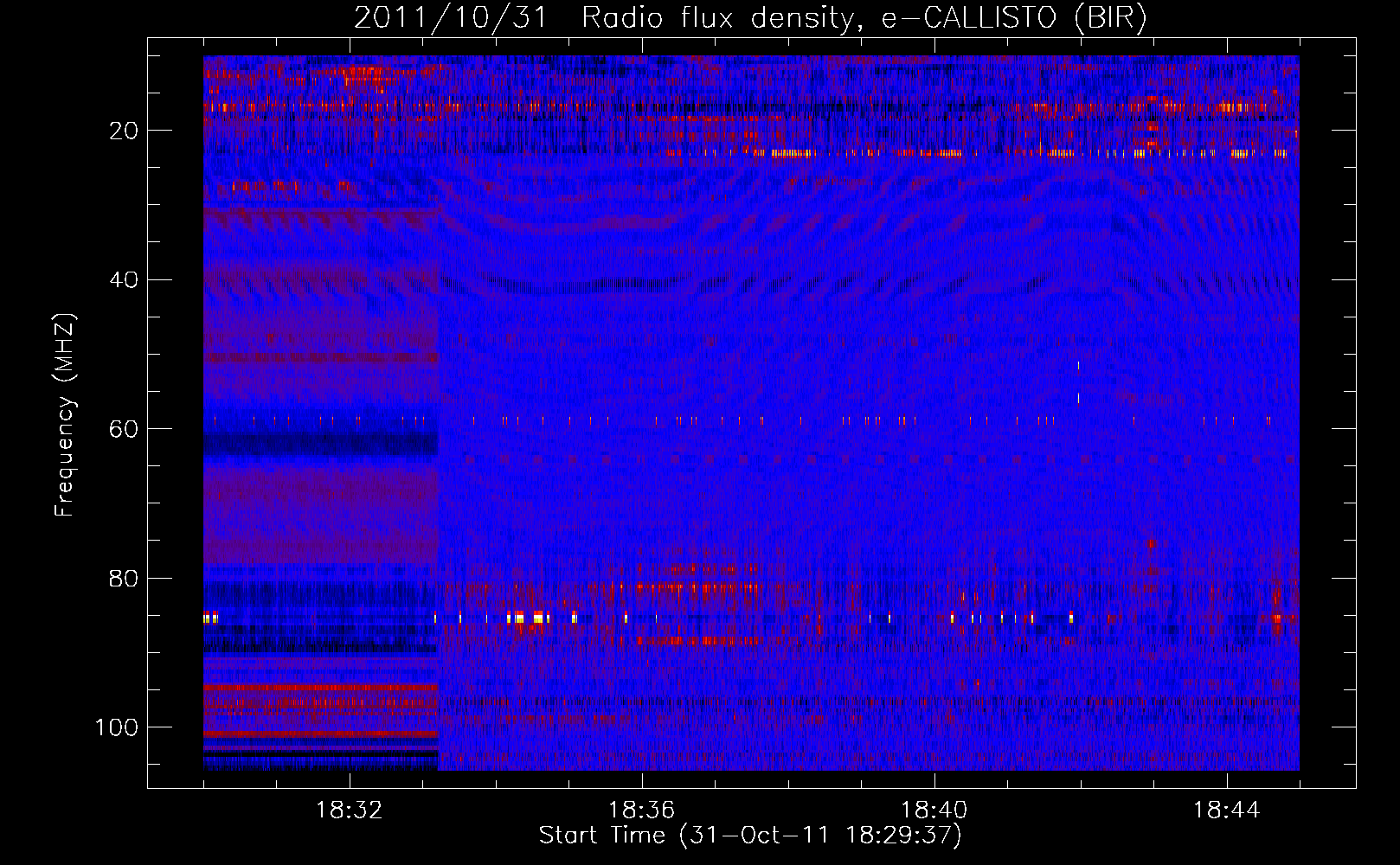The height and width of the screenshot is (865, 1400).
Task: Click the plot title 'Radio flux density, e-CALLISTO (BIR)'
Action: 864,17
